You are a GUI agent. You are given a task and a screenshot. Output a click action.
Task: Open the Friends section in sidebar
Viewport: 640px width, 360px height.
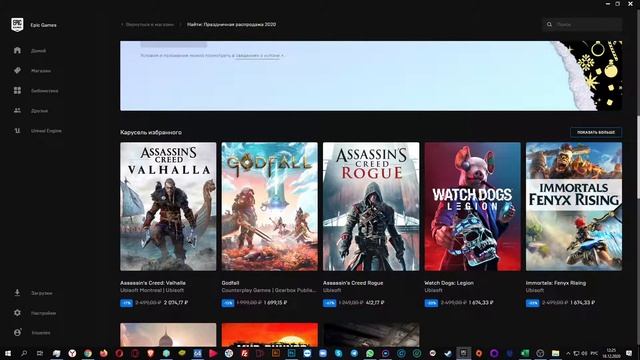point(31,111)
